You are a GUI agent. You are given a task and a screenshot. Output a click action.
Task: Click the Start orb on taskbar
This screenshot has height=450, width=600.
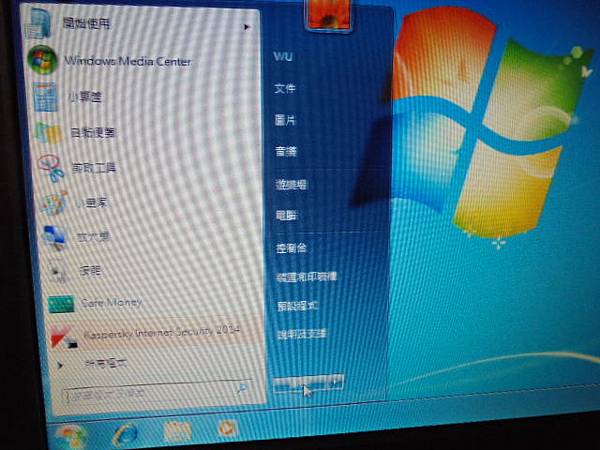(70, 437)
